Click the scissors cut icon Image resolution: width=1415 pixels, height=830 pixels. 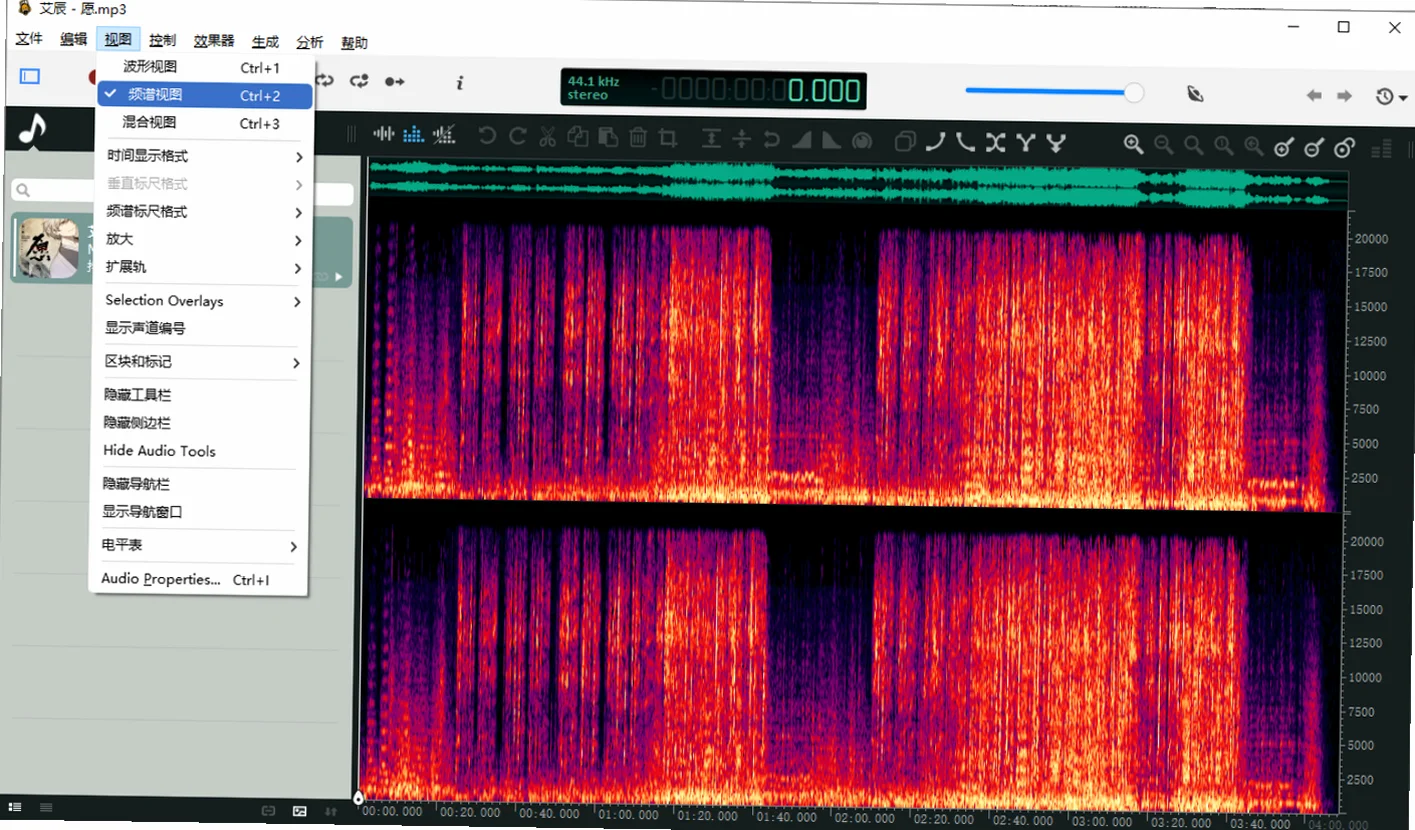tap(548, 136)
